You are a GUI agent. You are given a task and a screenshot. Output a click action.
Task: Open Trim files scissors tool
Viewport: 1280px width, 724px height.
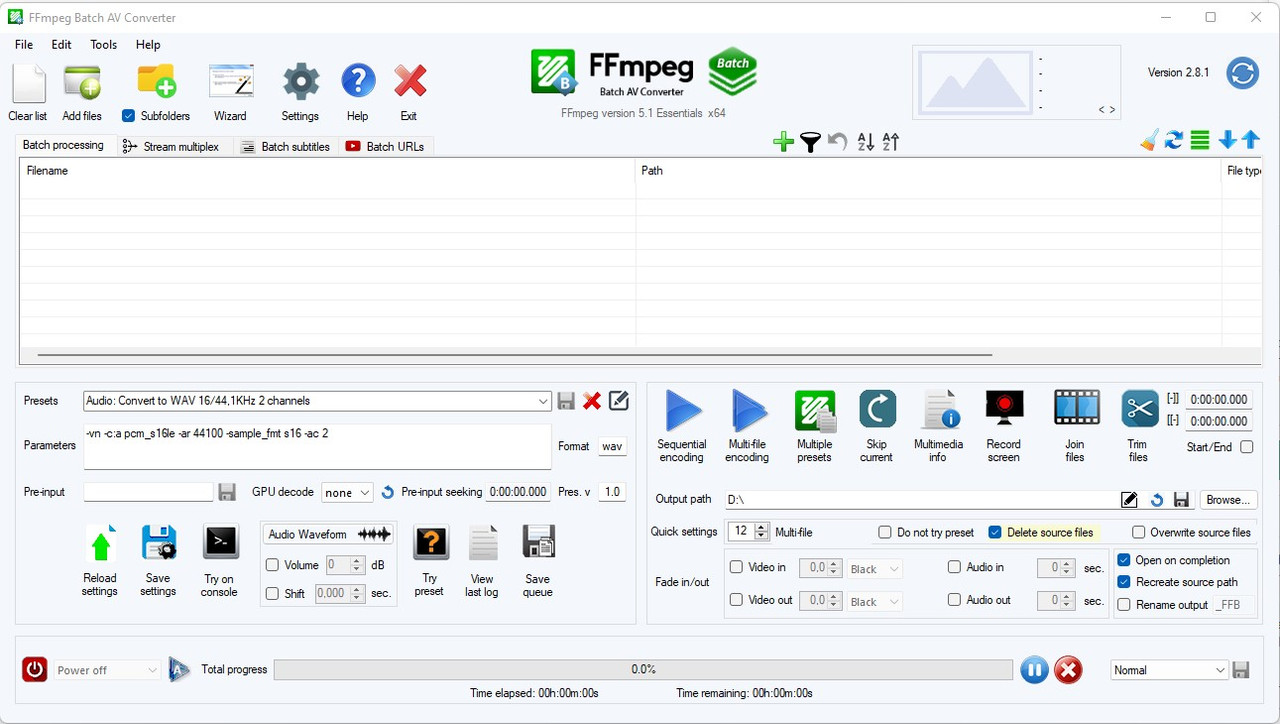coord(1139,408)
